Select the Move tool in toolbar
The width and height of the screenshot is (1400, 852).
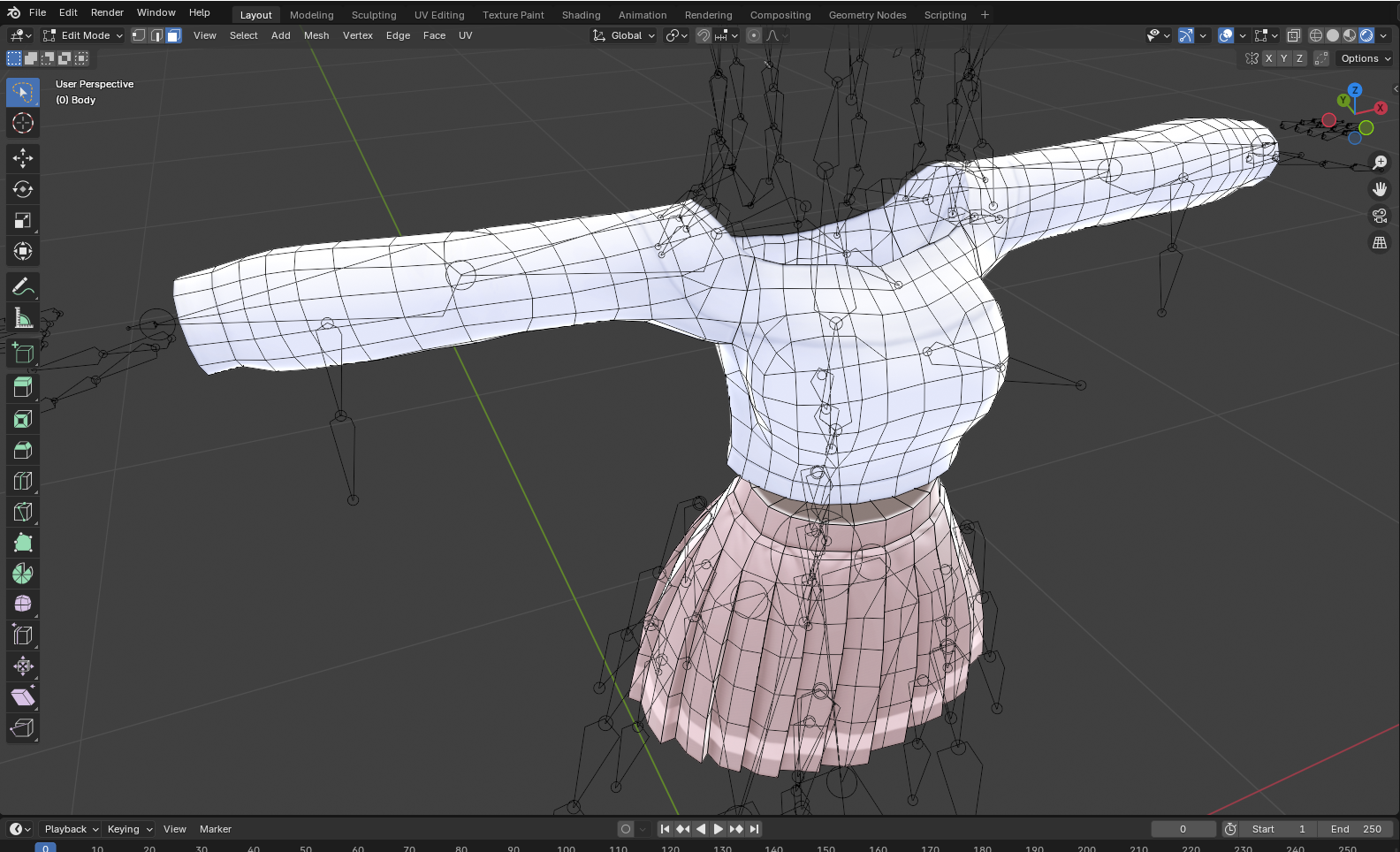(23, 158)
